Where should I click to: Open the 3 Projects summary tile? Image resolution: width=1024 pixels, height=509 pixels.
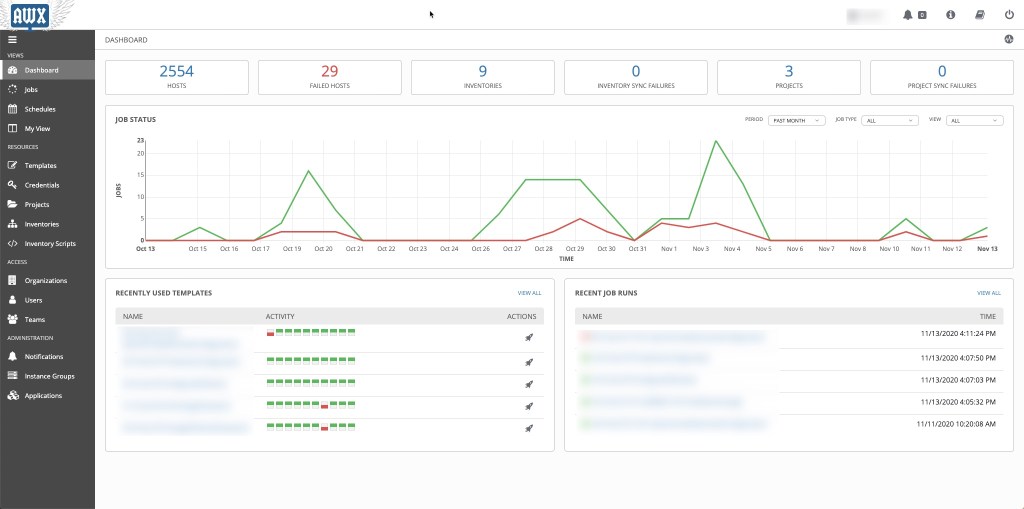(x=788, y=77)
